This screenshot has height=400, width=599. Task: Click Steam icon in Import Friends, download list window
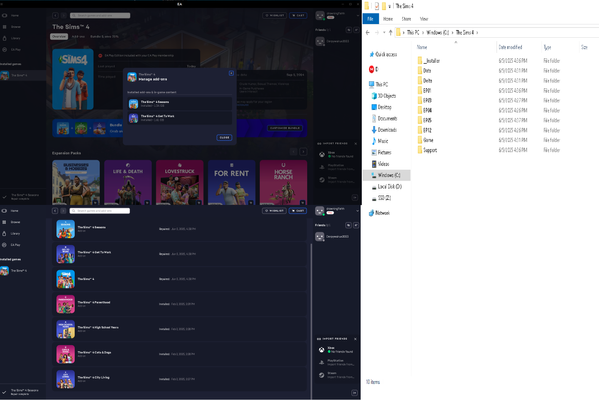point(322,375)
